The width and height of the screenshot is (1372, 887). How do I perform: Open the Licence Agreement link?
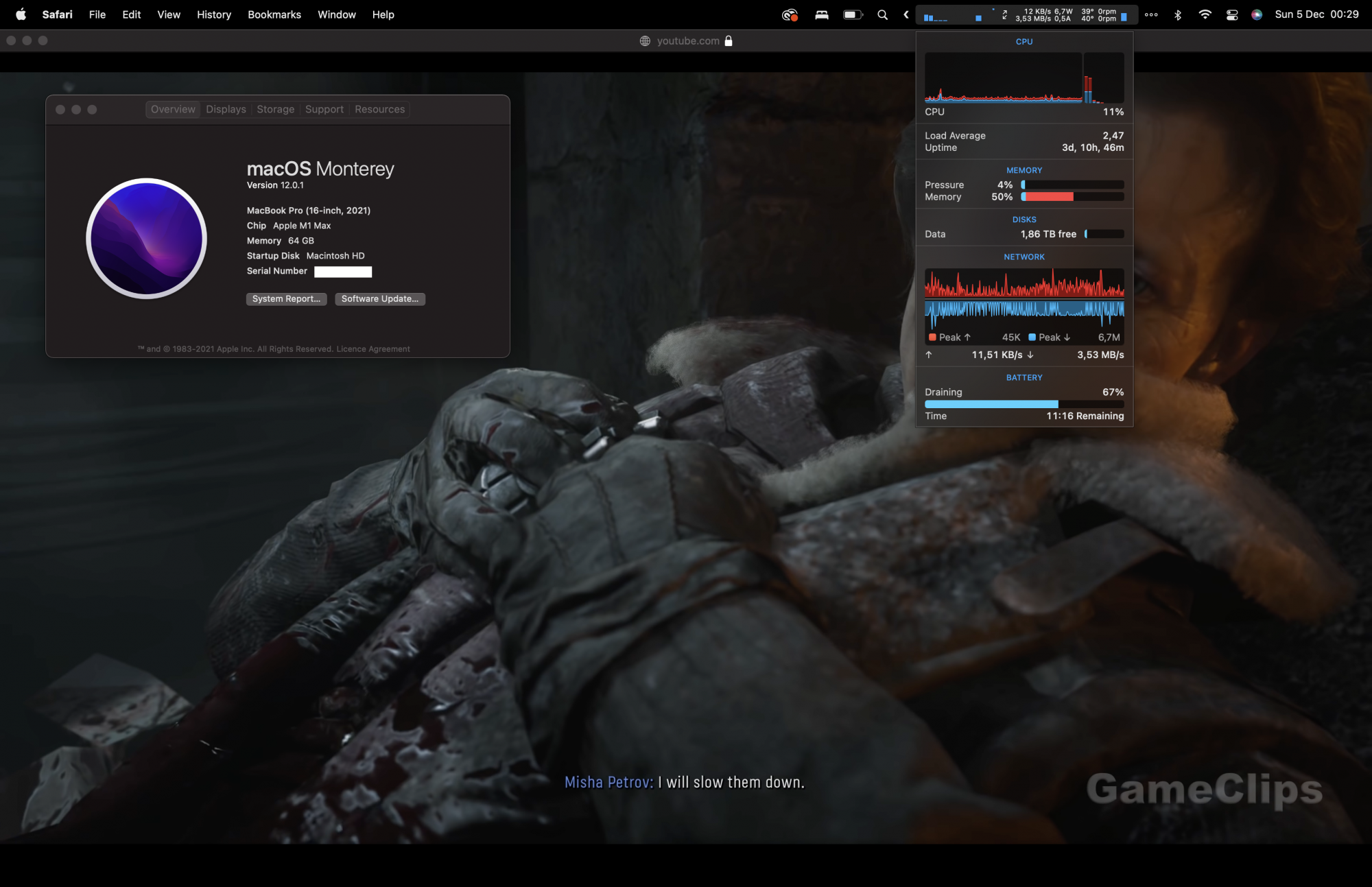373,349
